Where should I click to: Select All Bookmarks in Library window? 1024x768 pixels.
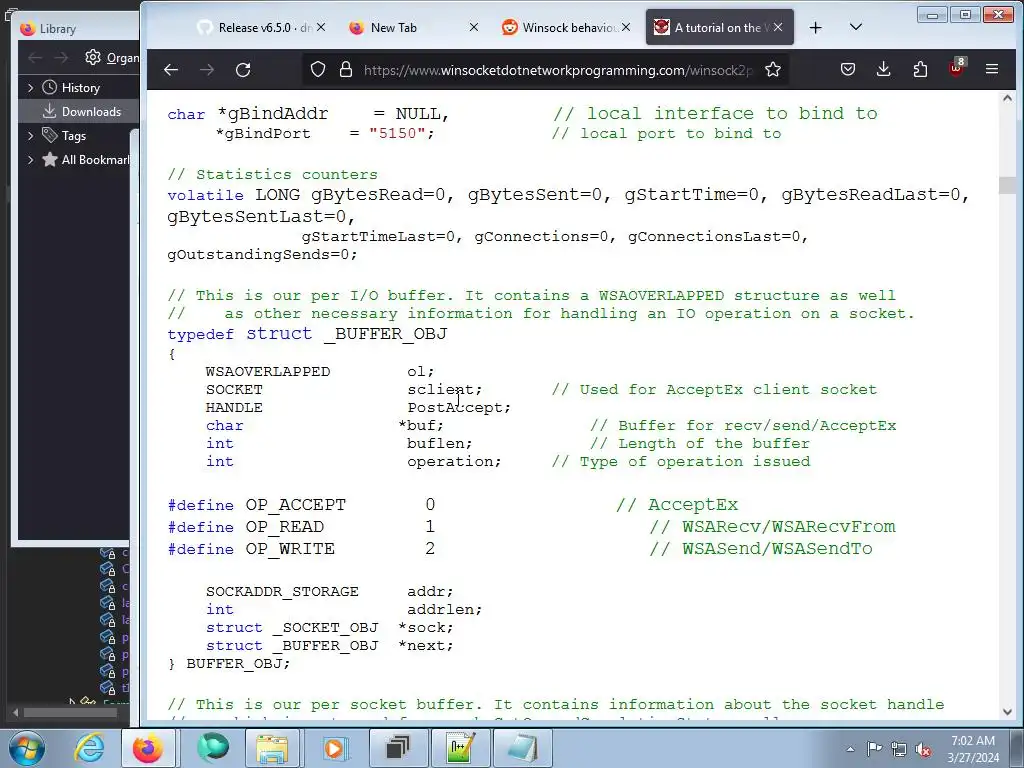(x=88, y=160)
